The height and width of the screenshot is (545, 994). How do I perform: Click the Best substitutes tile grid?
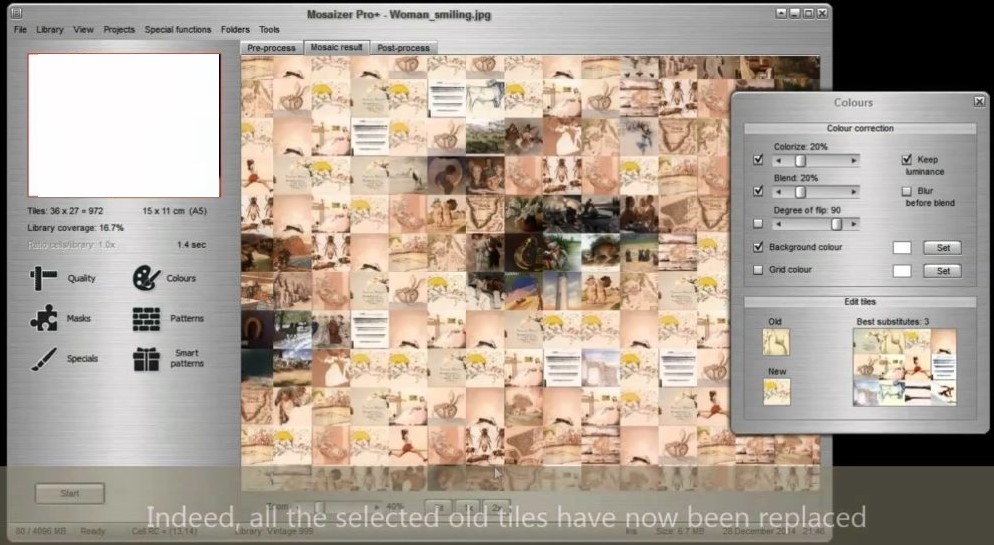(905, 367)
